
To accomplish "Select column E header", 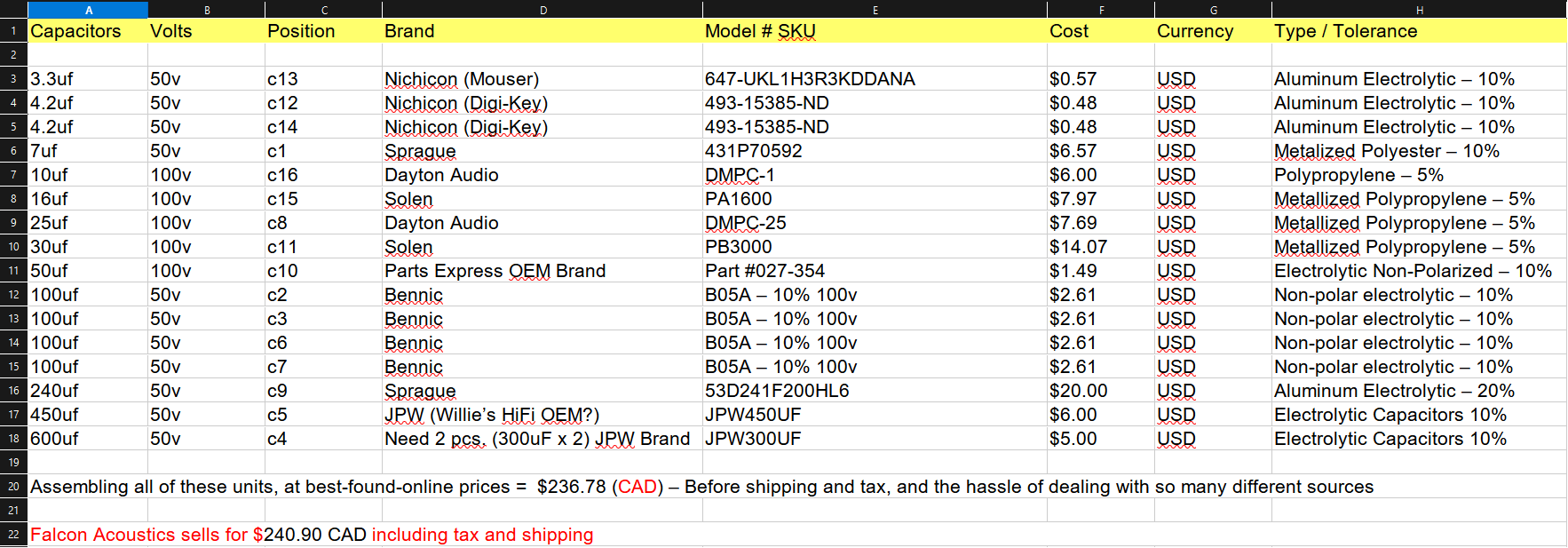I will coord(875,10).
